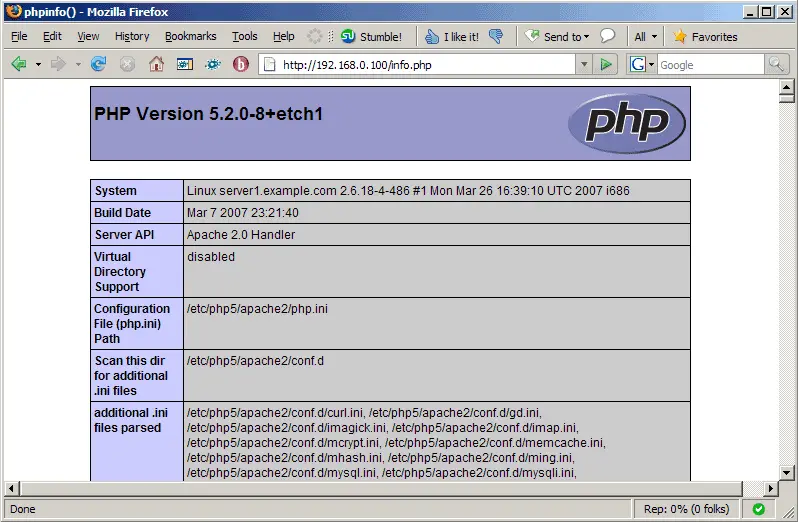Click the StumbleUpon logo icon
Screen dimensions: 798x522
pos(348,36)
